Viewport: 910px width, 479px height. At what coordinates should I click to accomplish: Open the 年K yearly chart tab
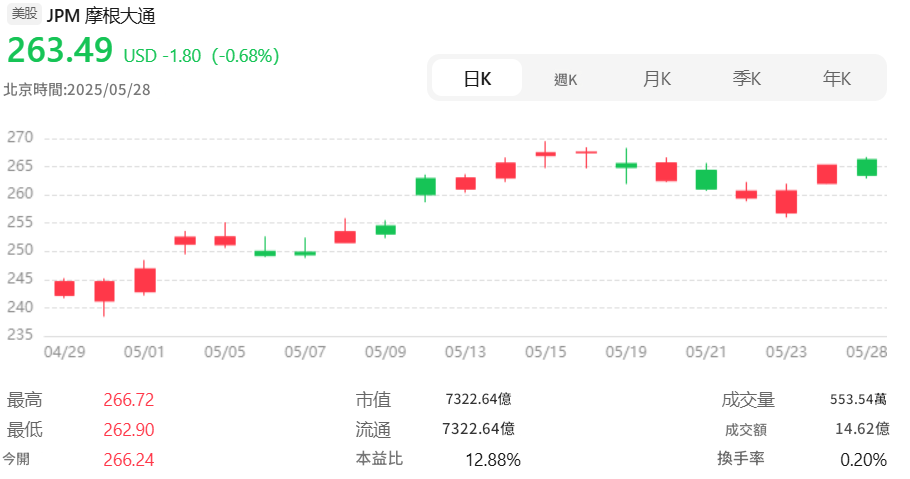[836, 78]
